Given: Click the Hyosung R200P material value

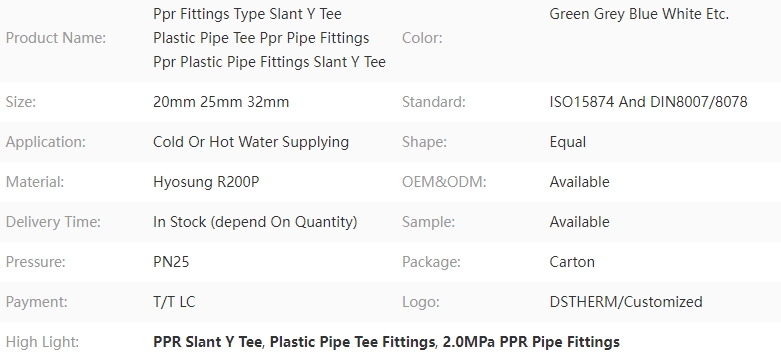Looking at the screenshot, I should 206,182.
